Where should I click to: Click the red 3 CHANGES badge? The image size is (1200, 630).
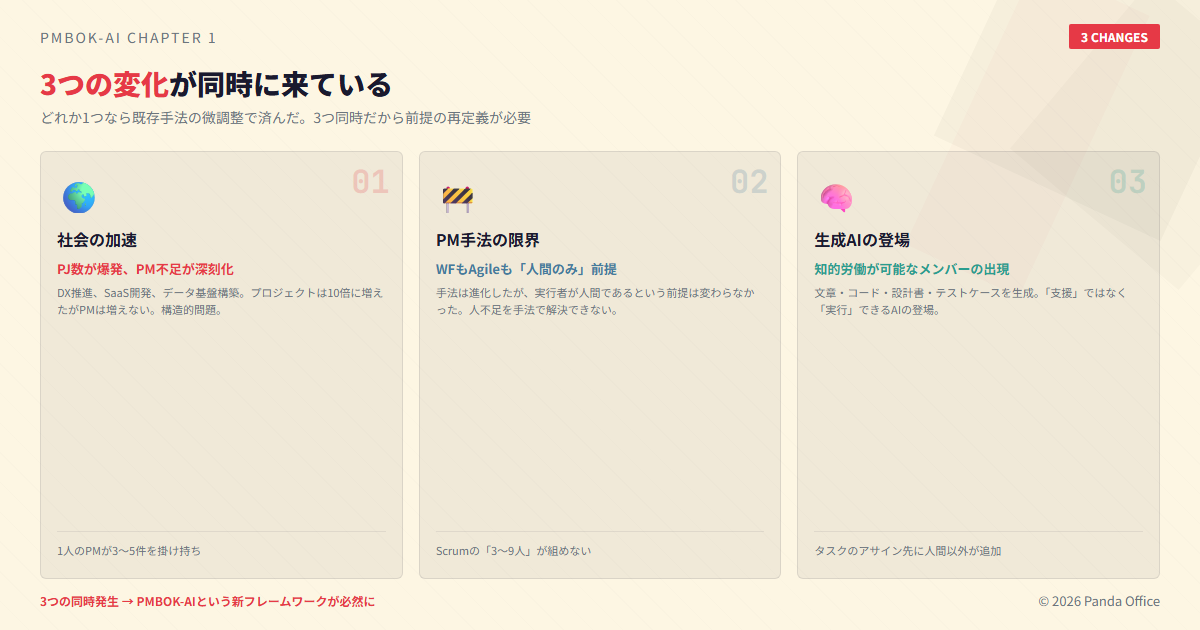[x=1114, y=37]
